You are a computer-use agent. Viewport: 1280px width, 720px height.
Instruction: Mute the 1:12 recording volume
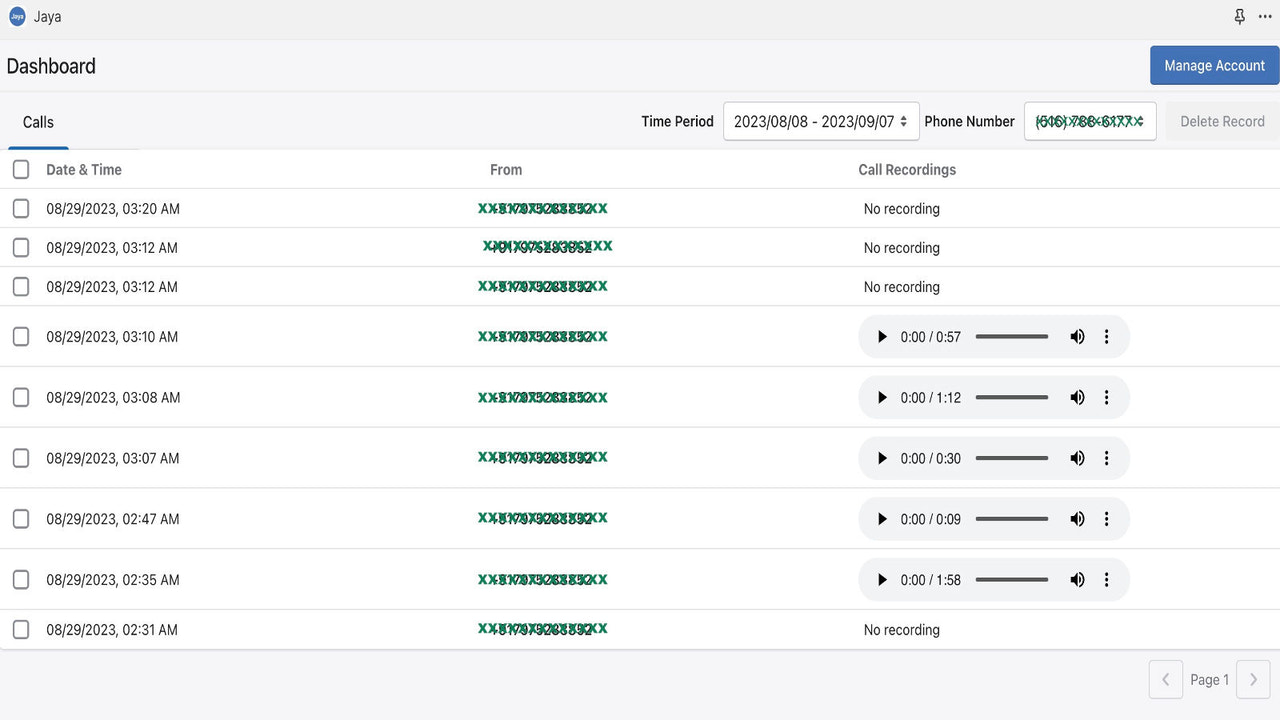pyautogui.click(x=1077, y=397)
